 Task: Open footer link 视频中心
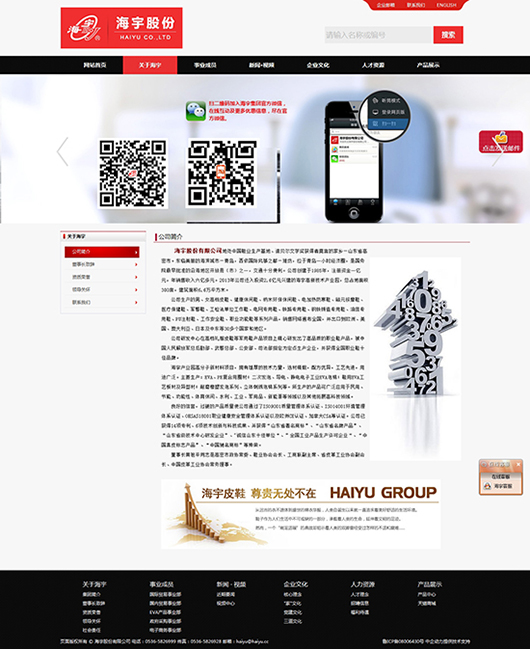(226, 603)
